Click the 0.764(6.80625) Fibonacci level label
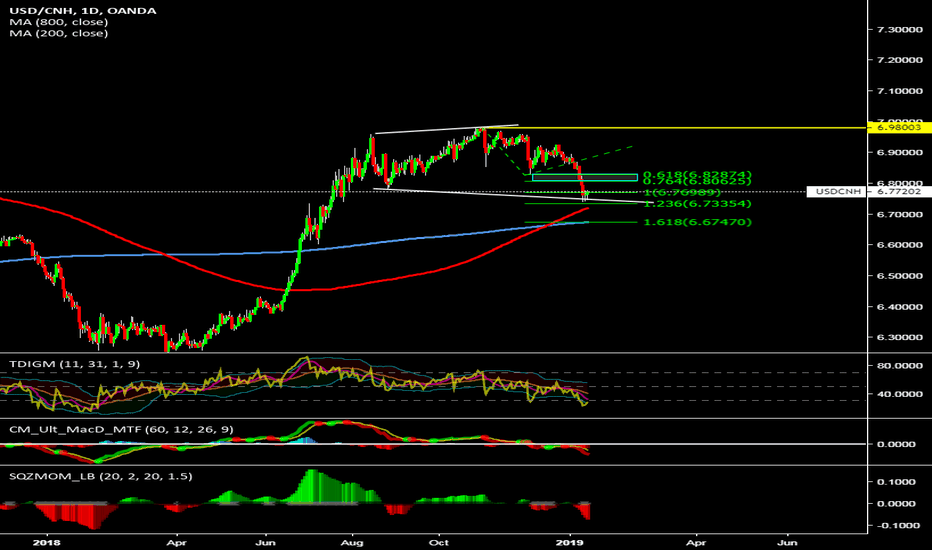The height and width of the screenshot is (550, 932). coord(697,181)
